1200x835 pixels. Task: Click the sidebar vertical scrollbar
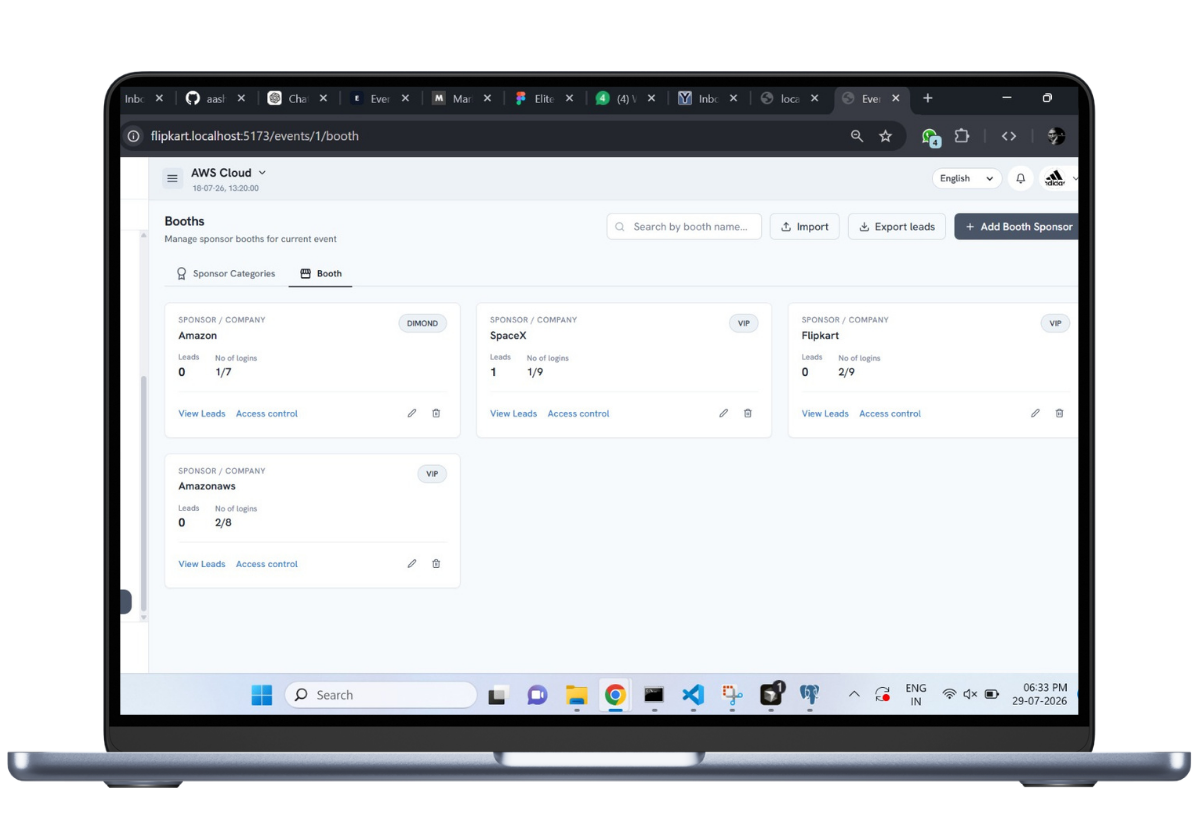[144, 494]
